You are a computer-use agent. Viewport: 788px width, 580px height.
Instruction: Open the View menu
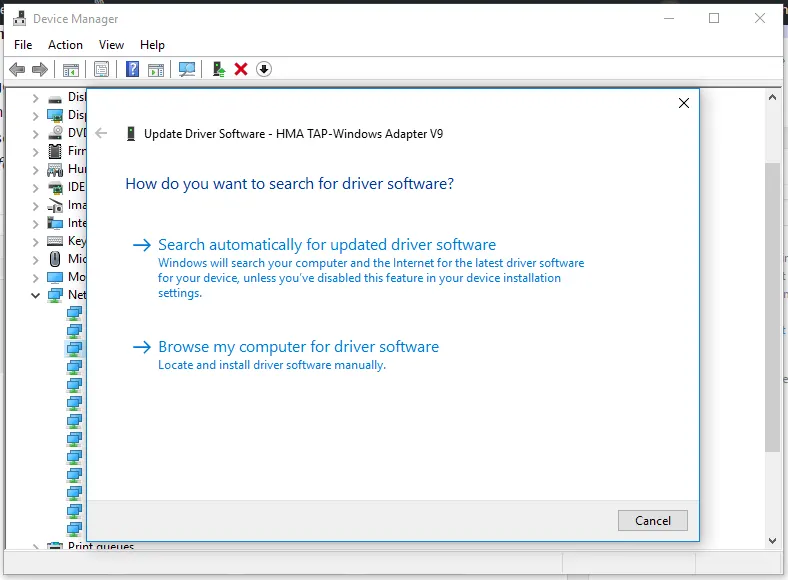pyautogui.click(x=111, y=45)
